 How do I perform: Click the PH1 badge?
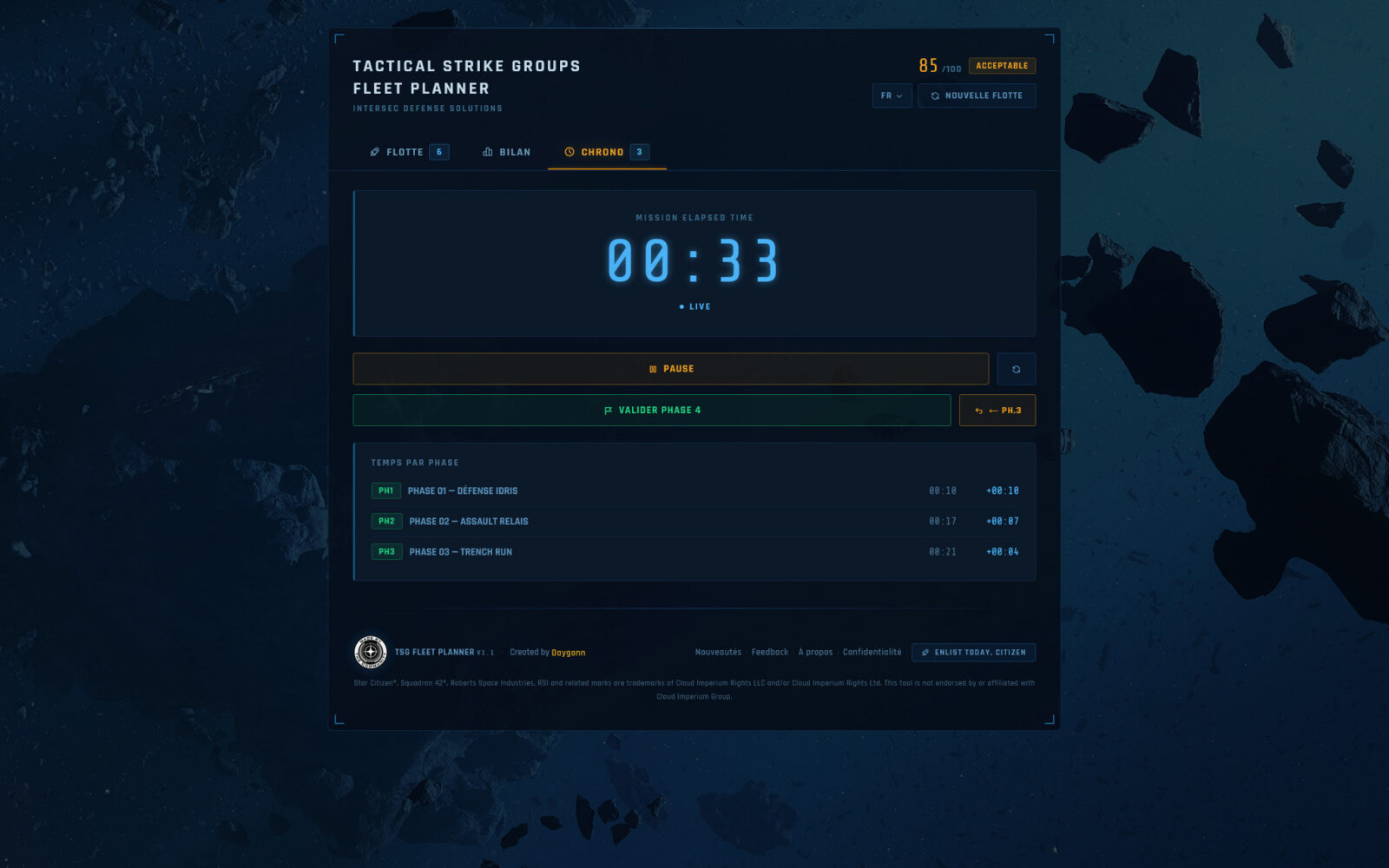pos(386,490)
